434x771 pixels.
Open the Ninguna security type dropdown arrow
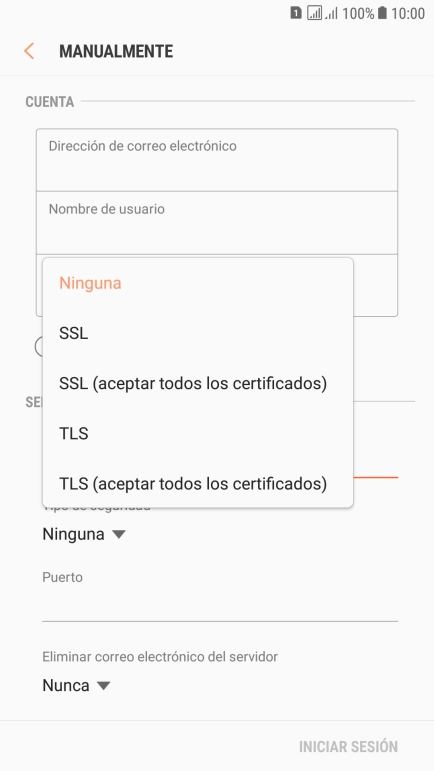(119, 534)
